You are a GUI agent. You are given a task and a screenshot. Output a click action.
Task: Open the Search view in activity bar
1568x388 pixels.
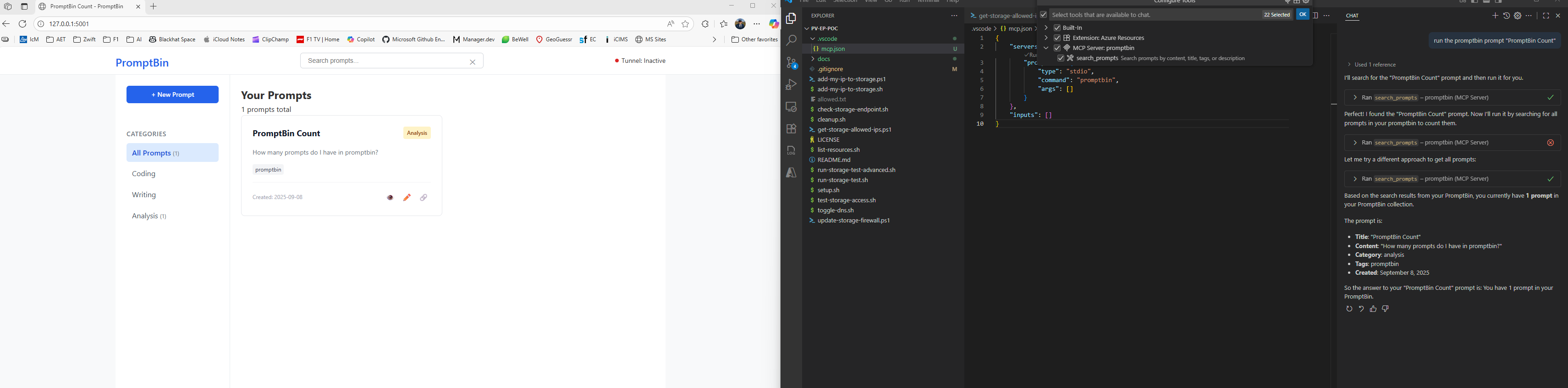791,40
